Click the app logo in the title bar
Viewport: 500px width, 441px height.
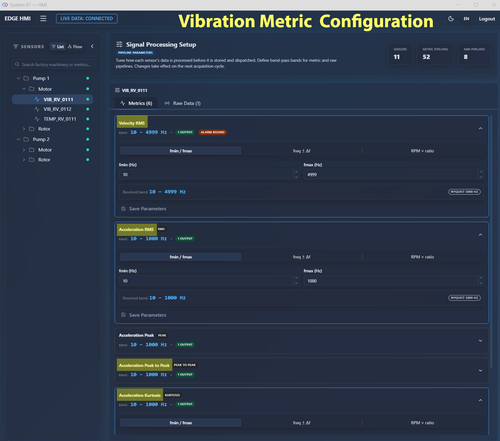(5, 5)
